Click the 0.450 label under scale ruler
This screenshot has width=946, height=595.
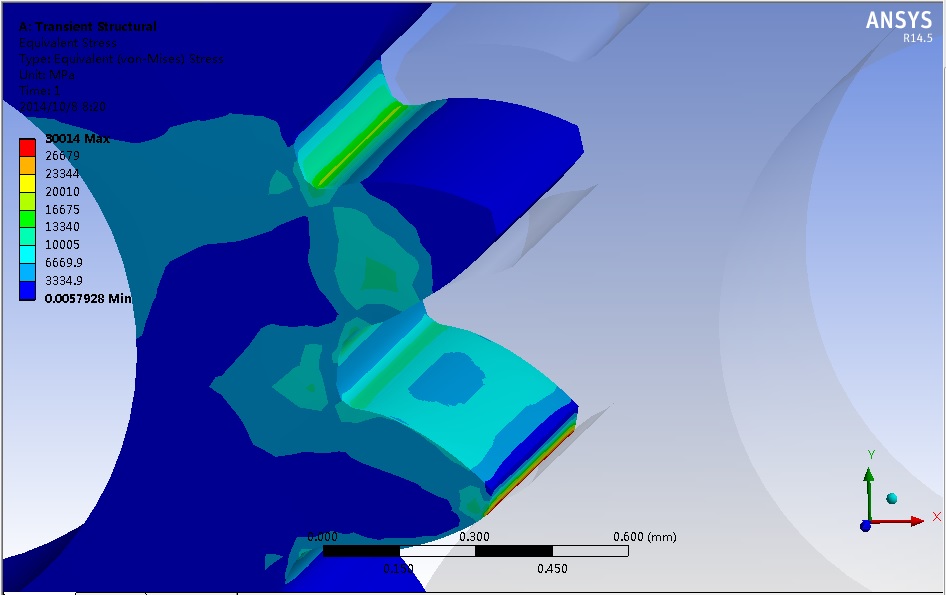click(x=552, y=568)
